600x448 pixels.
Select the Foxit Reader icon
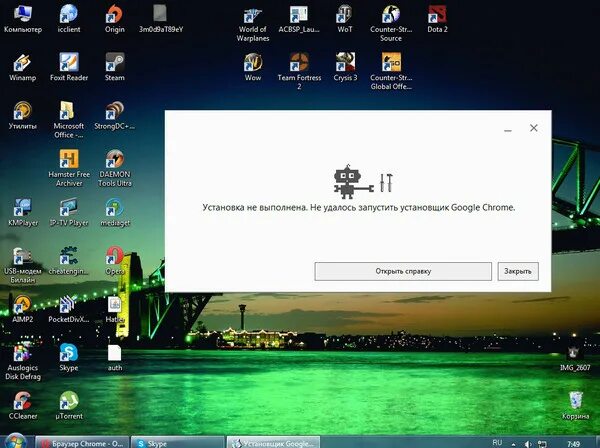[69, 67]
